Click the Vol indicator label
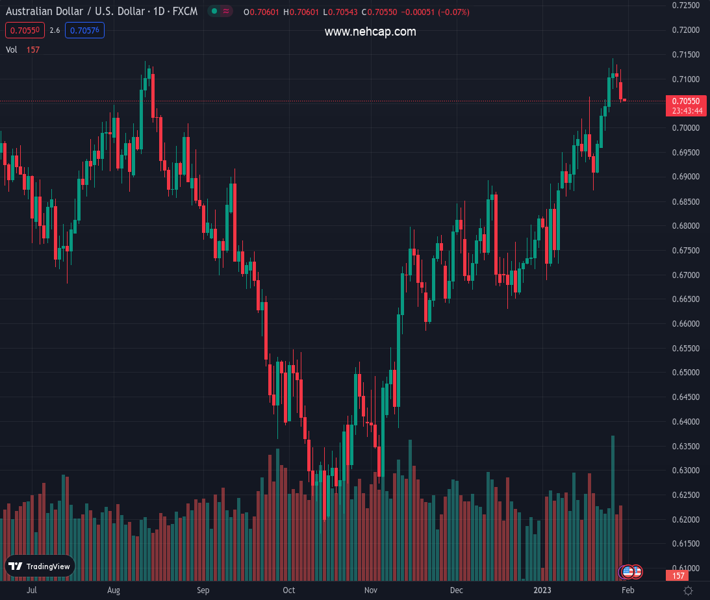The width and height of the screenshot is (710, 600). pyautogui.click(x=11, y=49)
